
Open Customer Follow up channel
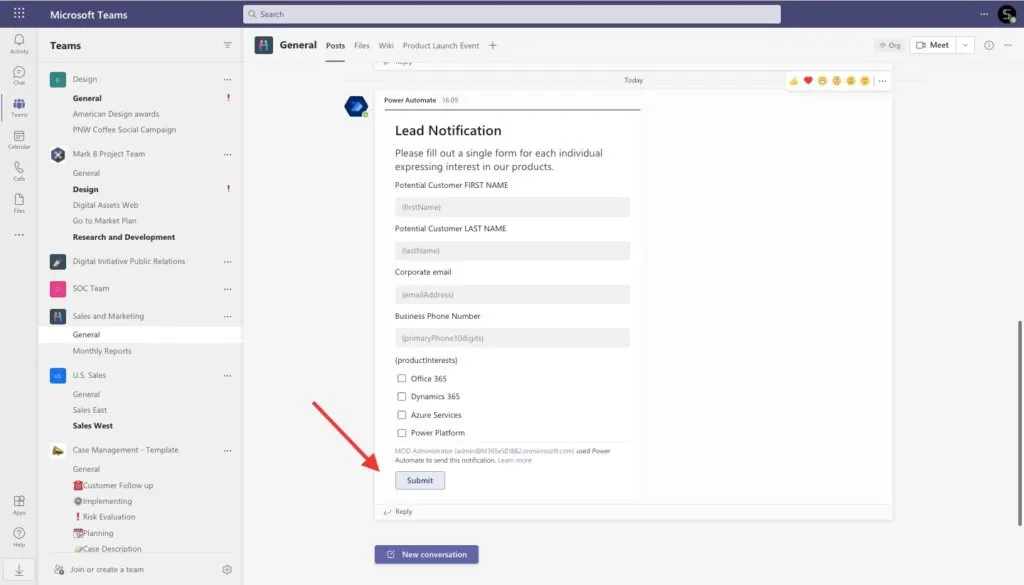113,485
